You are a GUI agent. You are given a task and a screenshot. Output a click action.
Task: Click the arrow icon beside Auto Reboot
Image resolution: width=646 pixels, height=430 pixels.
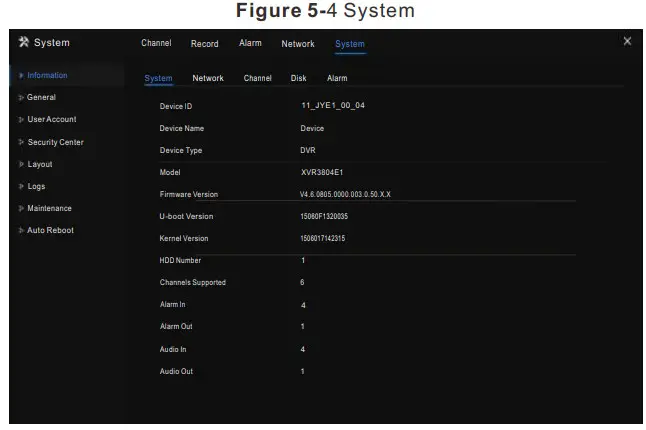[21, 230]
